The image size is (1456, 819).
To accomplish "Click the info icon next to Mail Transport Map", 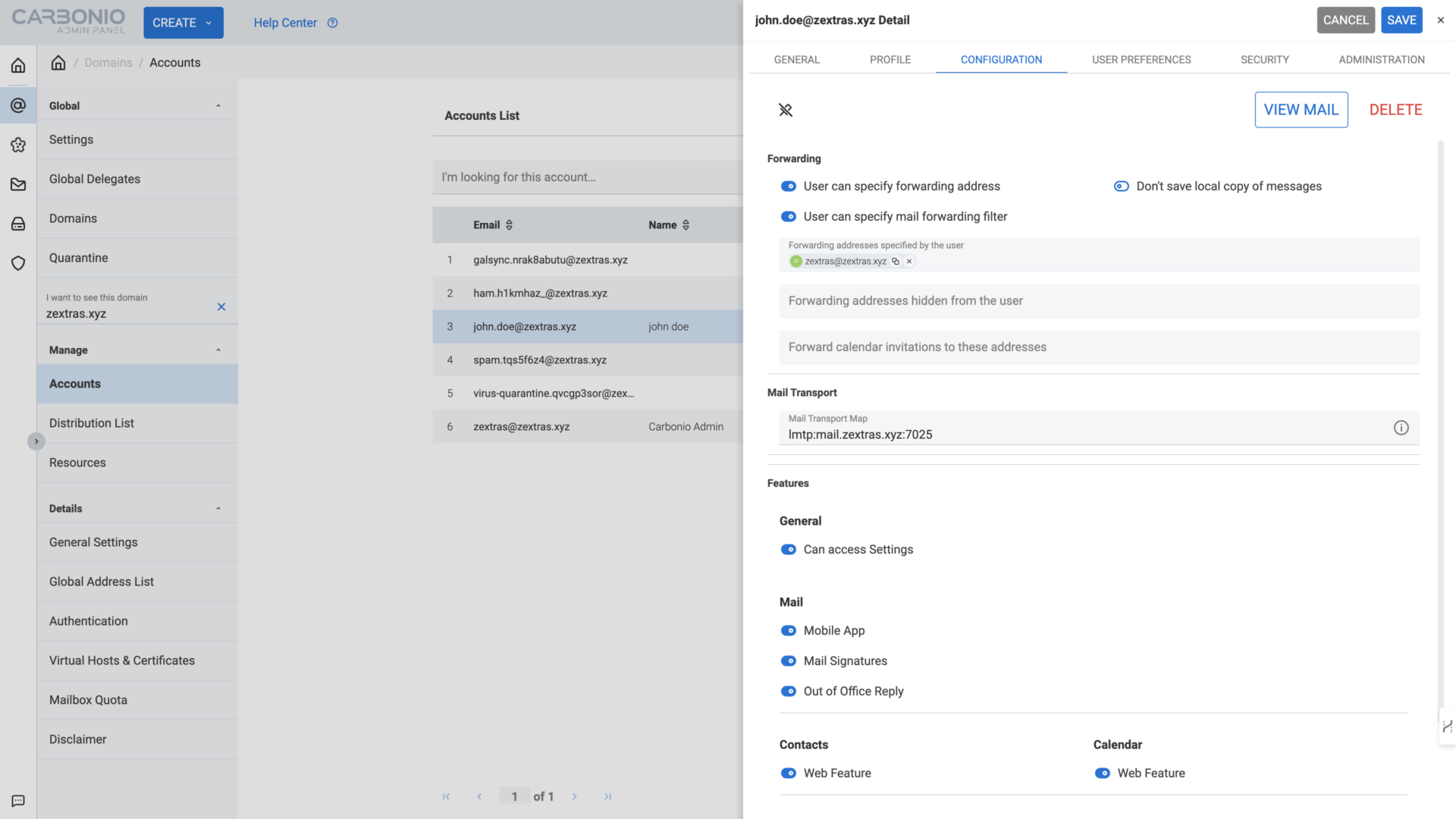I will [x=1401, y=428].
